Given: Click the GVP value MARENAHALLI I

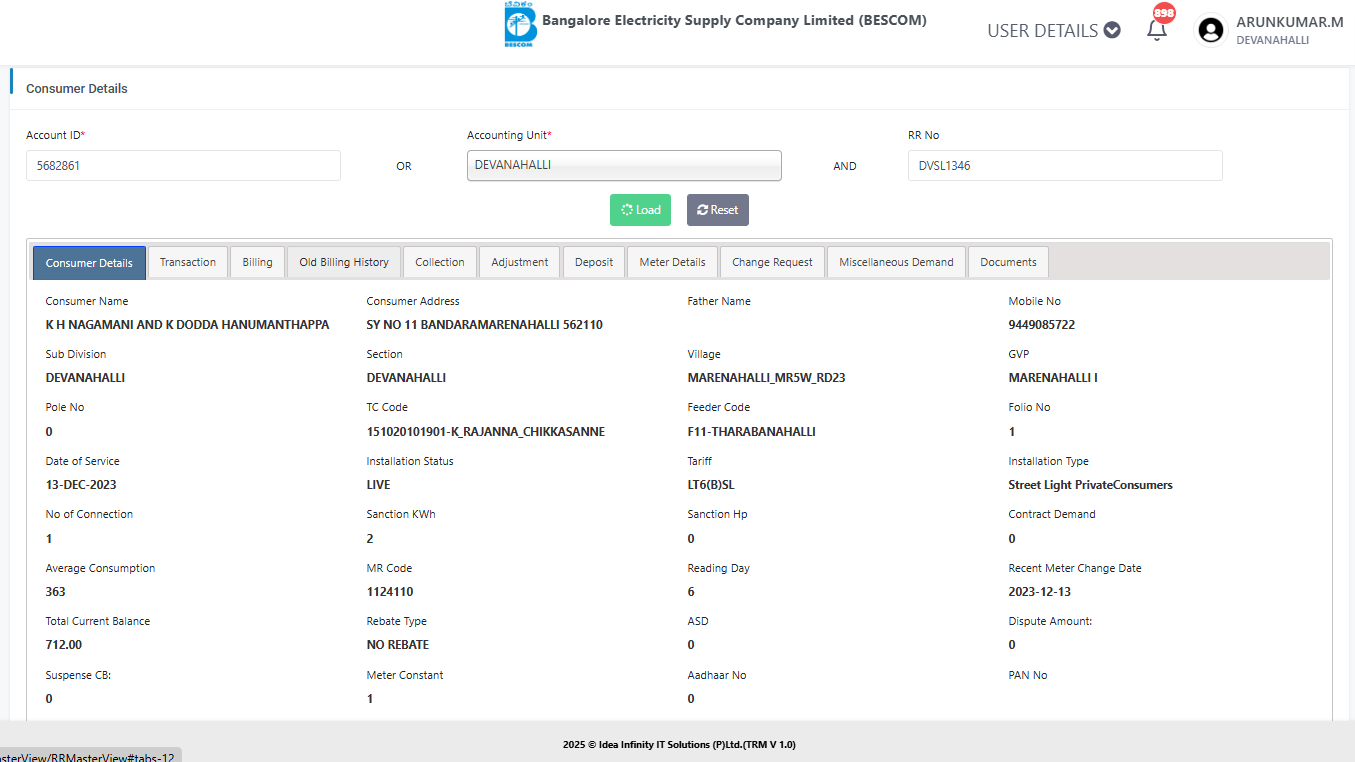Looking at the screenshot, I should pos(1053,378).
